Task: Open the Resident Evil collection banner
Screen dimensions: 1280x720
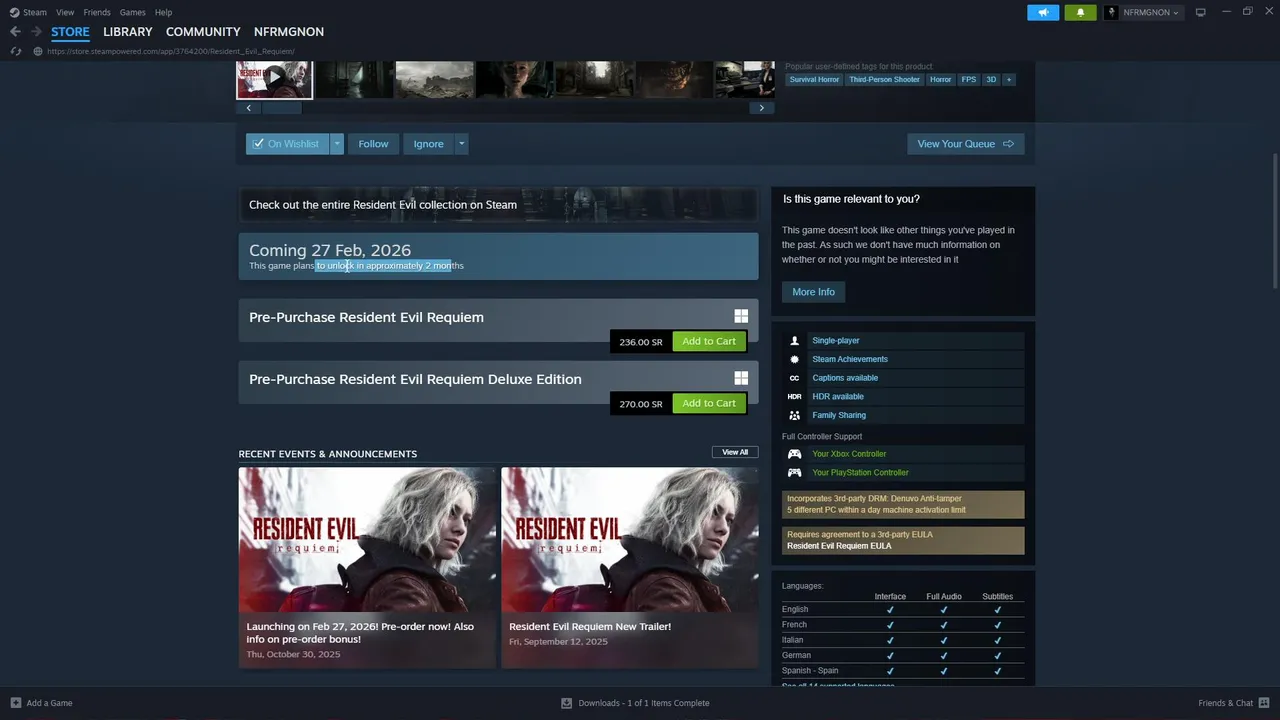Action: point(498,204)
